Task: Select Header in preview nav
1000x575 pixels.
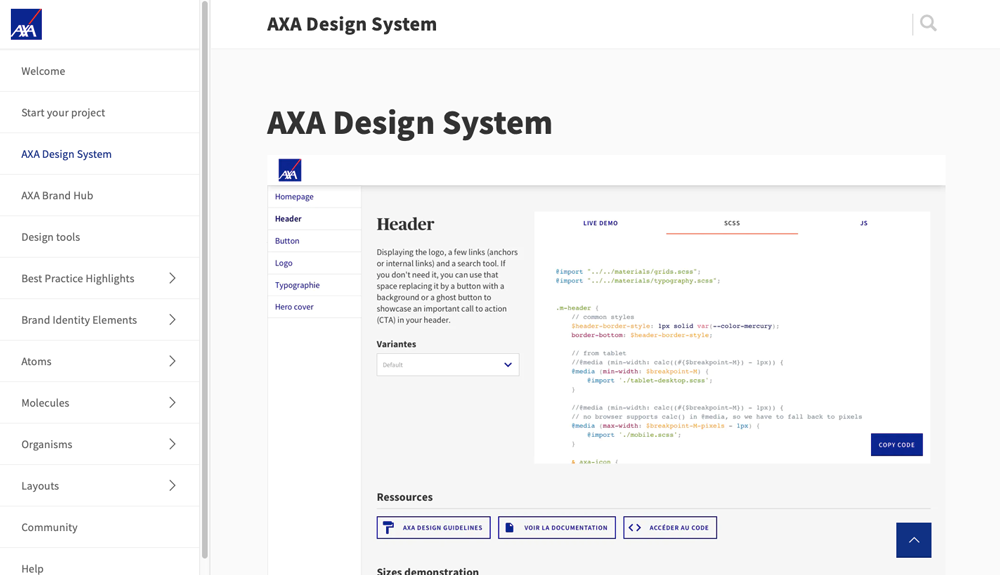Action: pyautogui.click(x=288, y=219)
